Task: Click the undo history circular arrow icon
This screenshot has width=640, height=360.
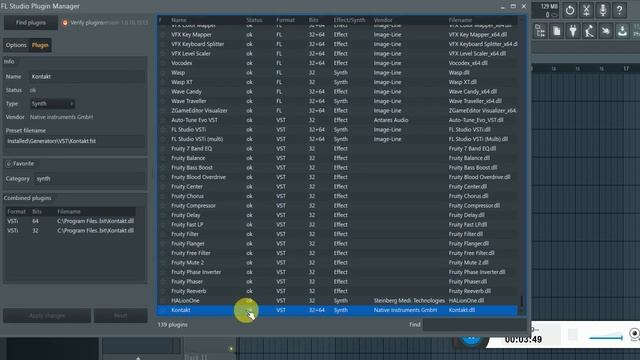Action: [570, 10]
